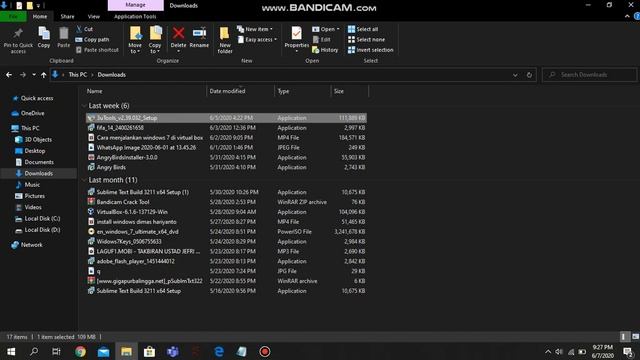
Task: Switch to the Home ribbon tab
Action: pyautogui.click(x=40, y=16)
